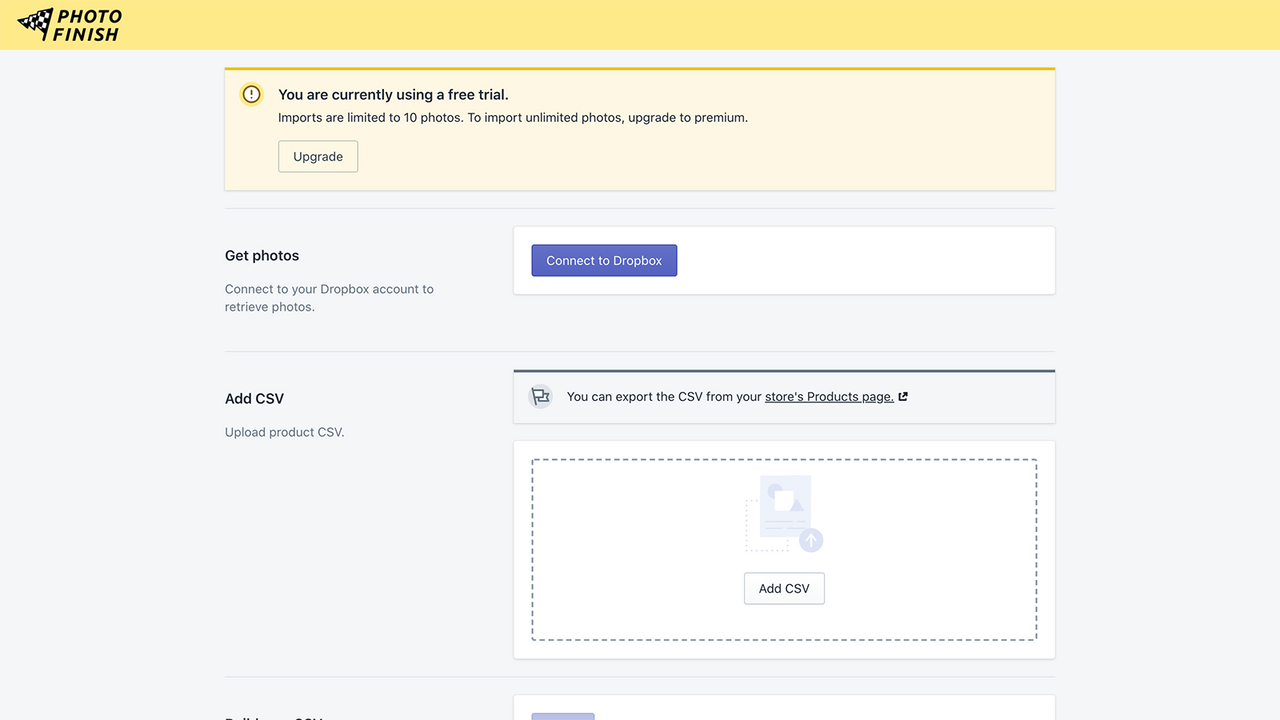Click the warning exclamation icon in trial banner
Viewport: 1280px width, 720px height.
[x=251, y=94]
